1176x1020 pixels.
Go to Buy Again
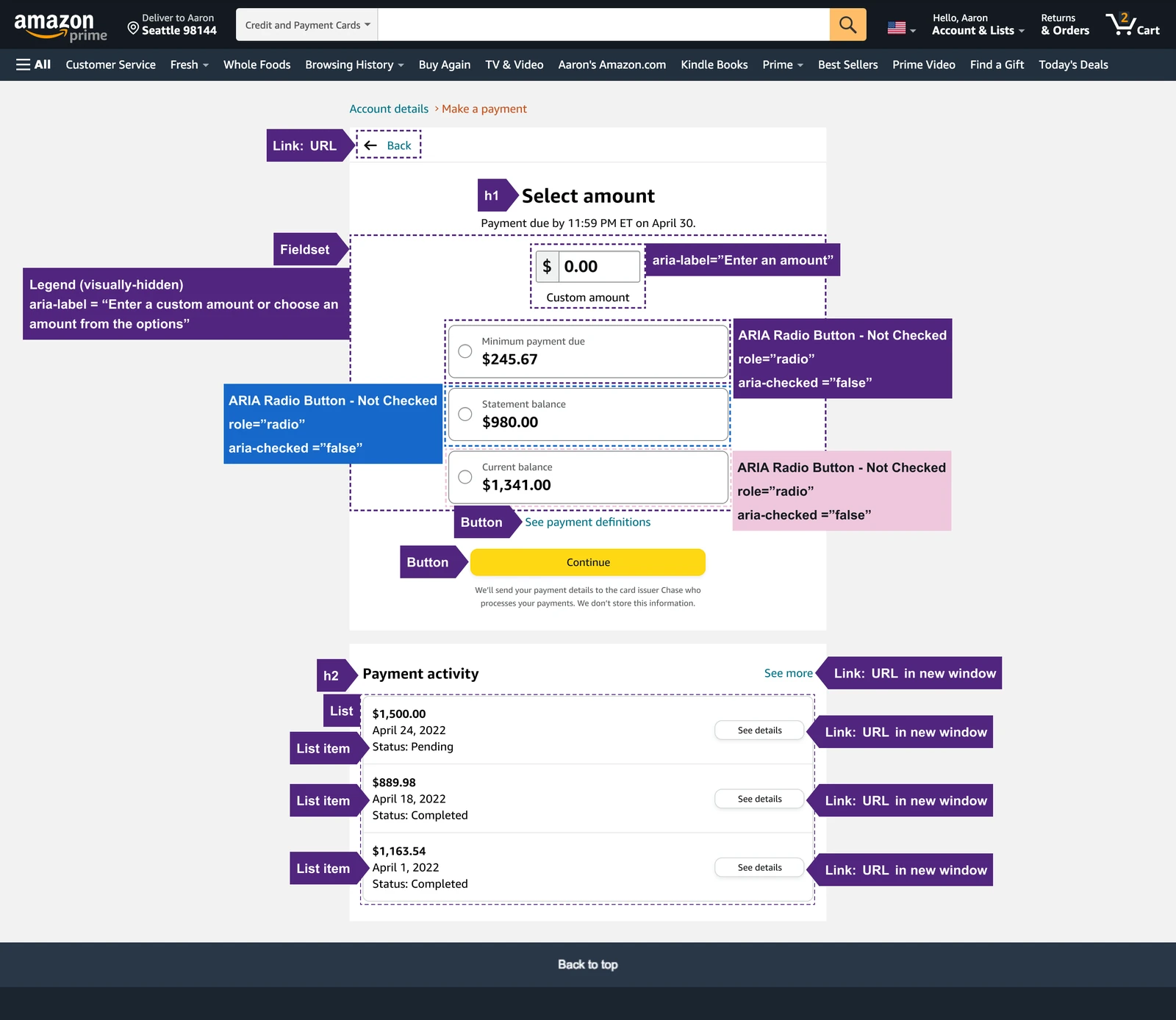[445, 65]
